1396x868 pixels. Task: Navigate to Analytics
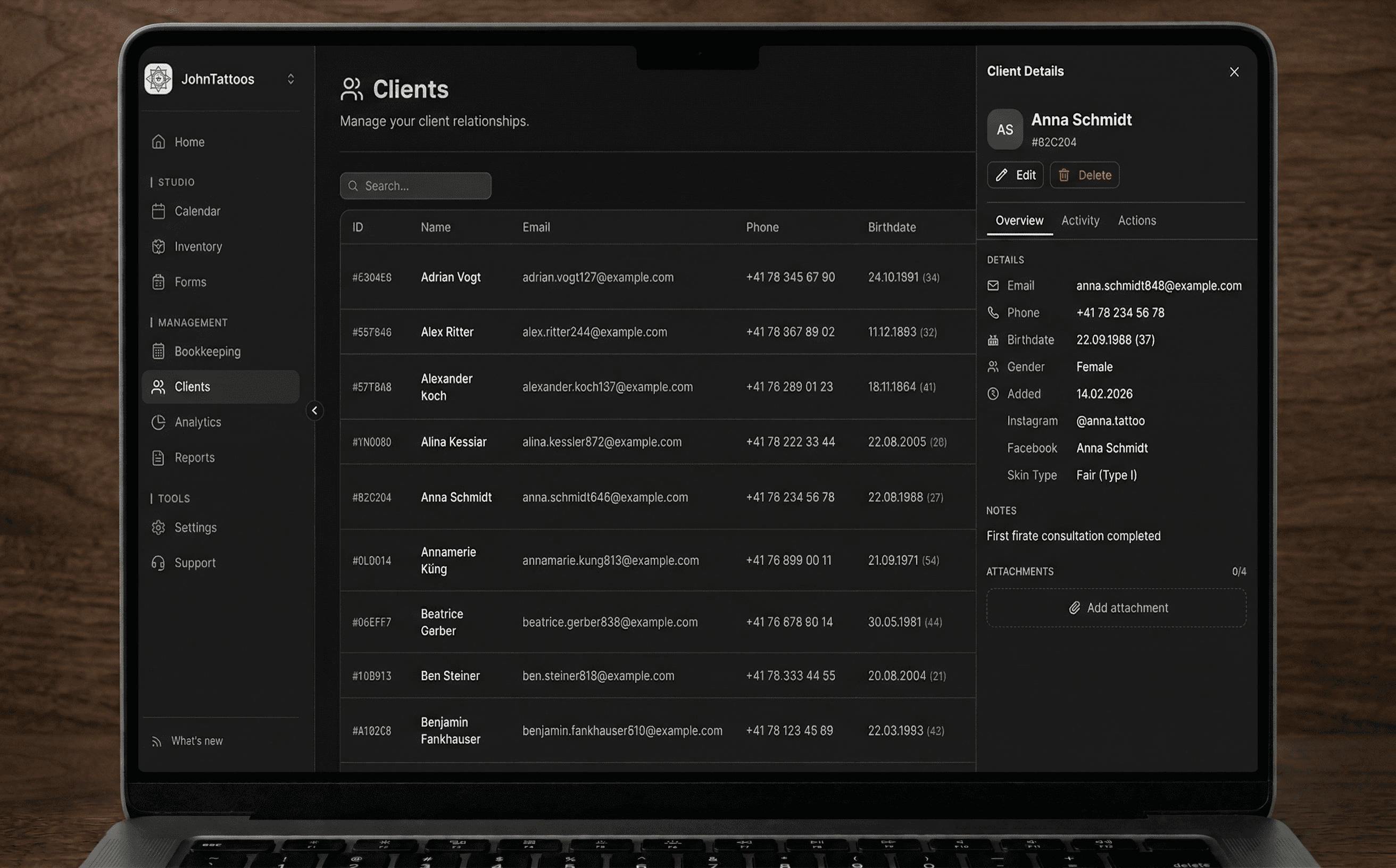click(197, 422)
